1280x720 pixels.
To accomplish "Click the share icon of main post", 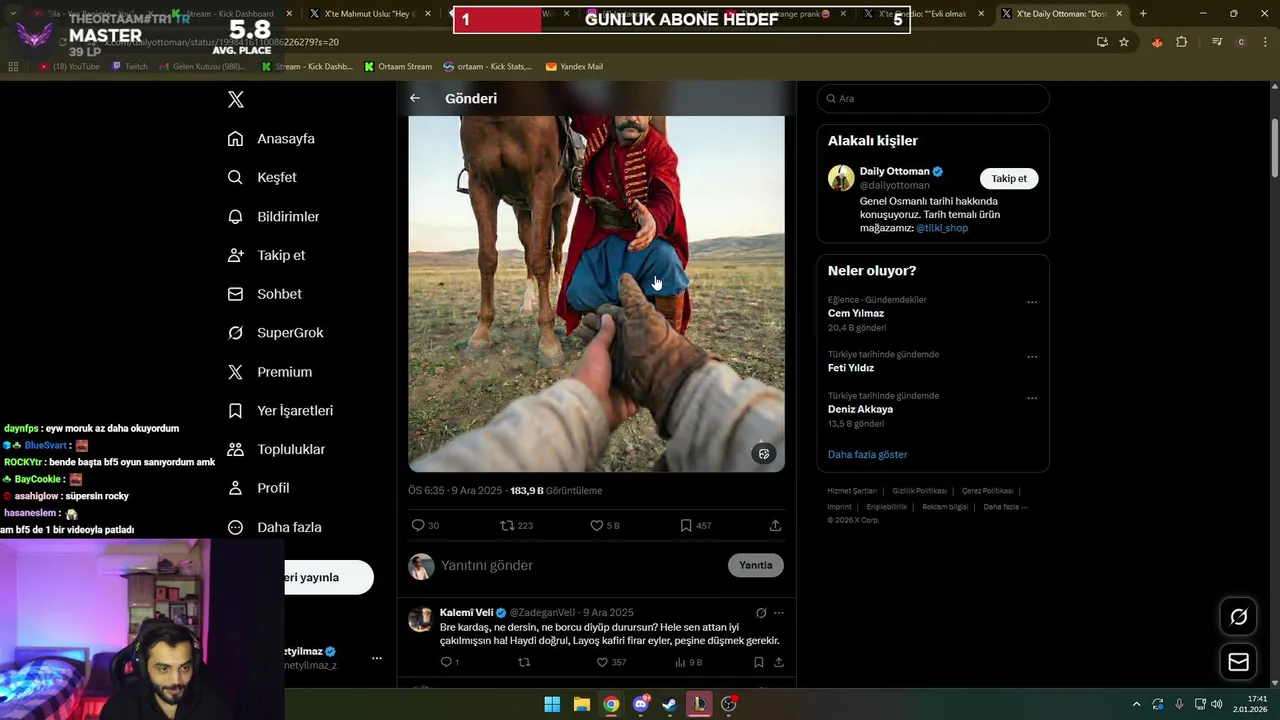I will (775, 525).
